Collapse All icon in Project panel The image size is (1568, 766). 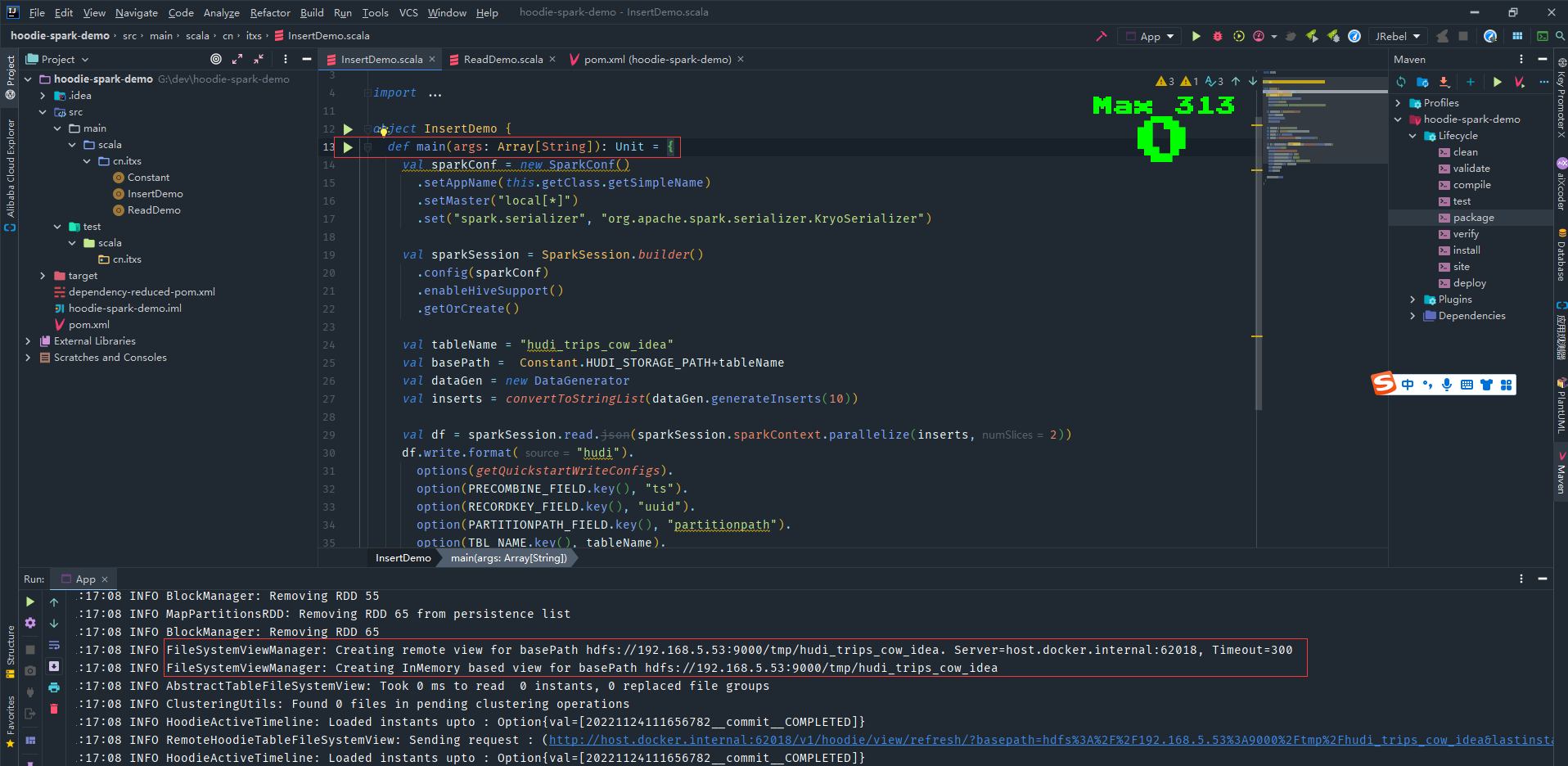259,59
